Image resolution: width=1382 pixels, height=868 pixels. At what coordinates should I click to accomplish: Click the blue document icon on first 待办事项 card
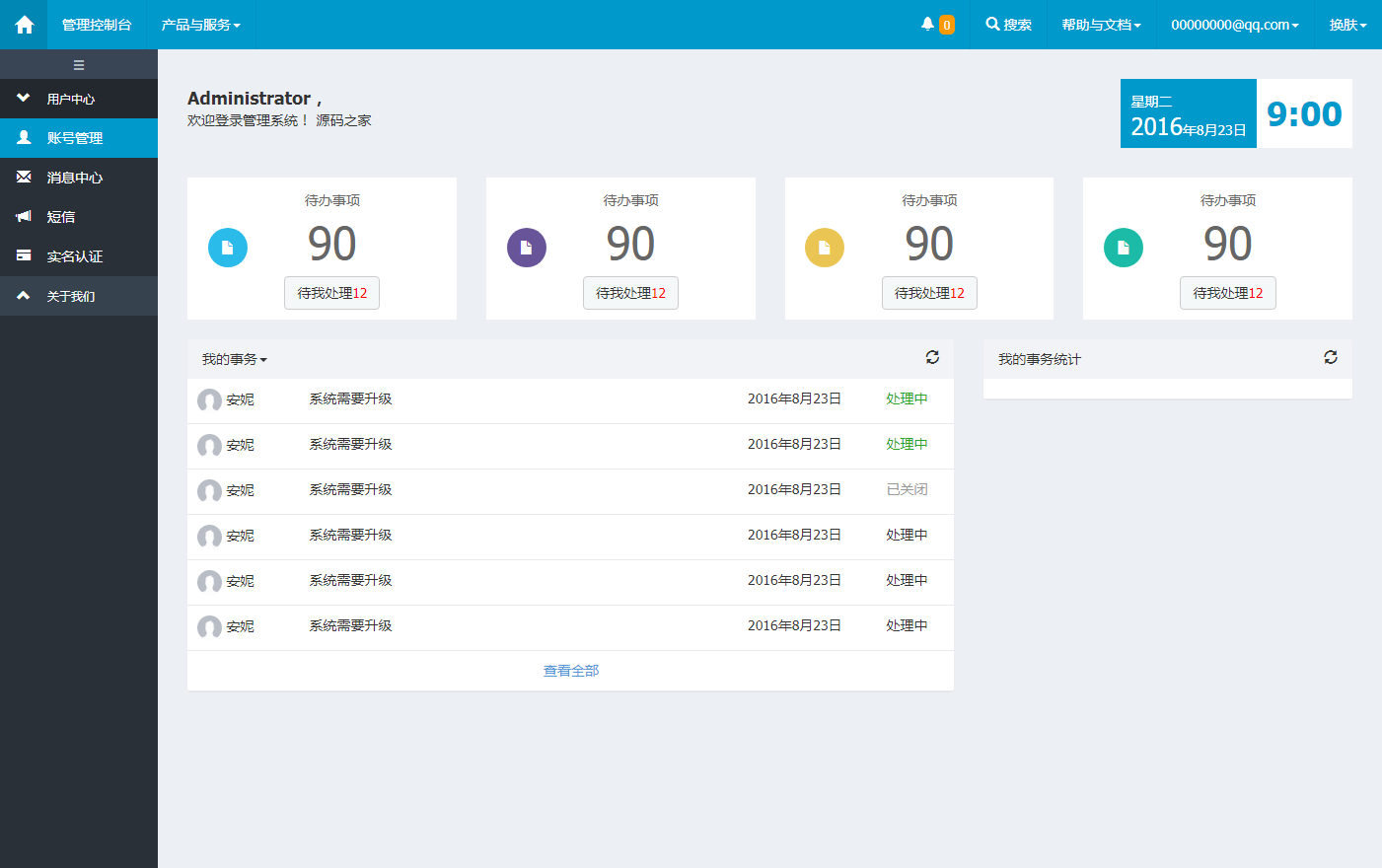tap(228, 248)
